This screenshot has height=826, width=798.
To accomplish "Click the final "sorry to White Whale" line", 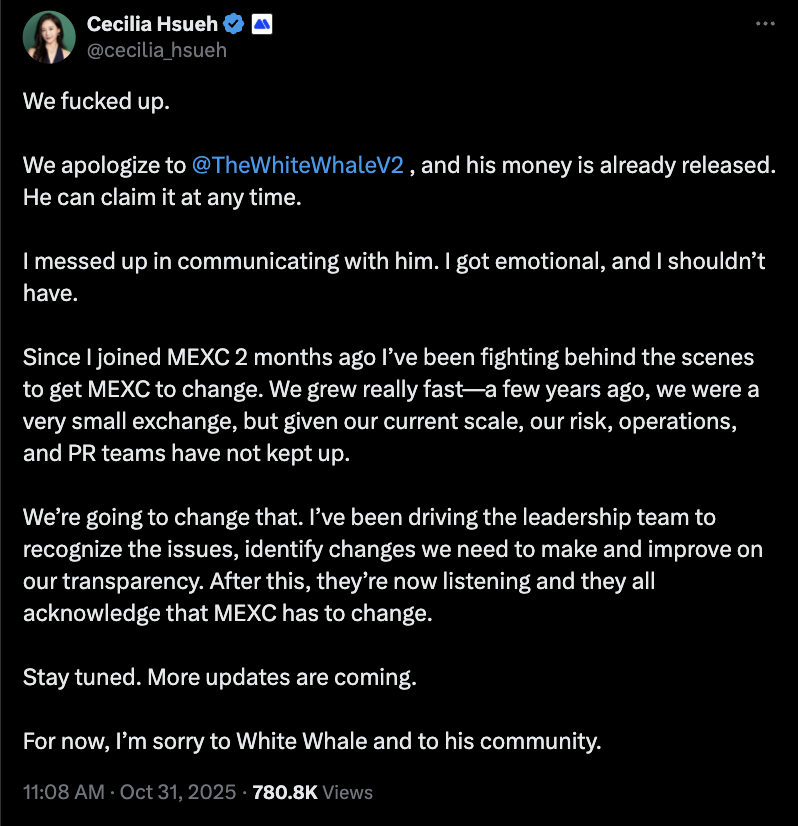I will click(x=314, y=741).
